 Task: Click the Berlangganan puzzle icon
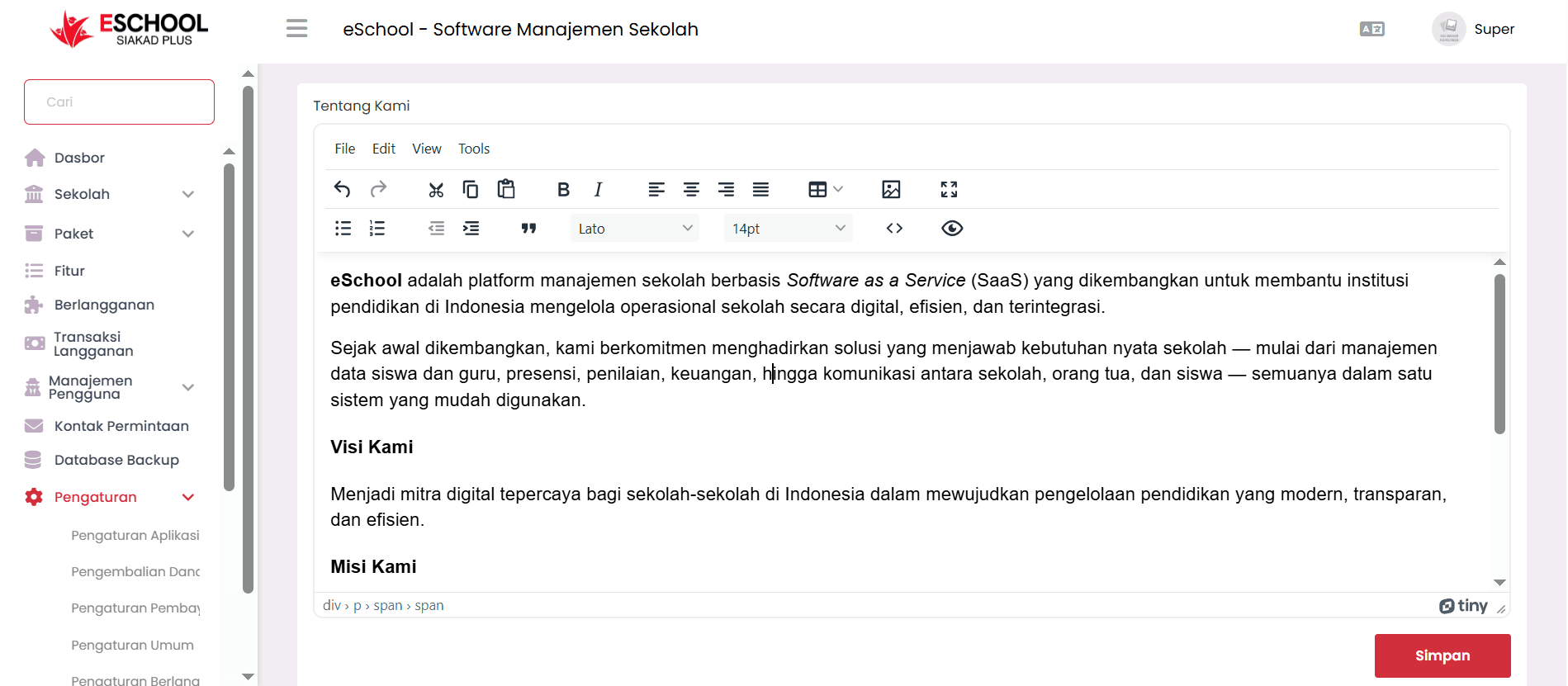(x=34, y=305)
